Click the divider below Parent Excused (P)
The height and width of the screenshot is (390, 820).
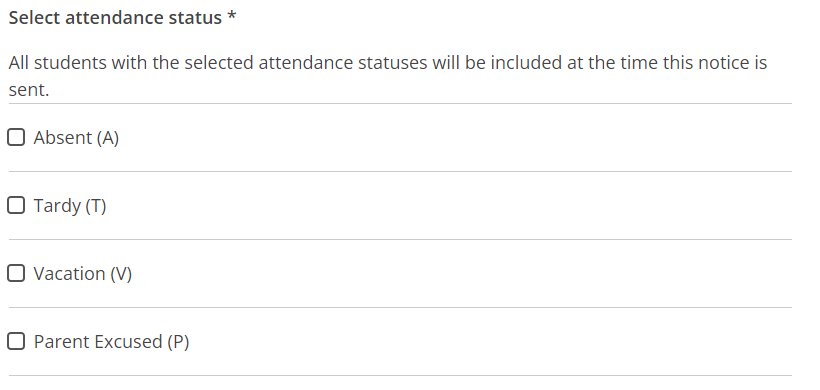[400, 375]
